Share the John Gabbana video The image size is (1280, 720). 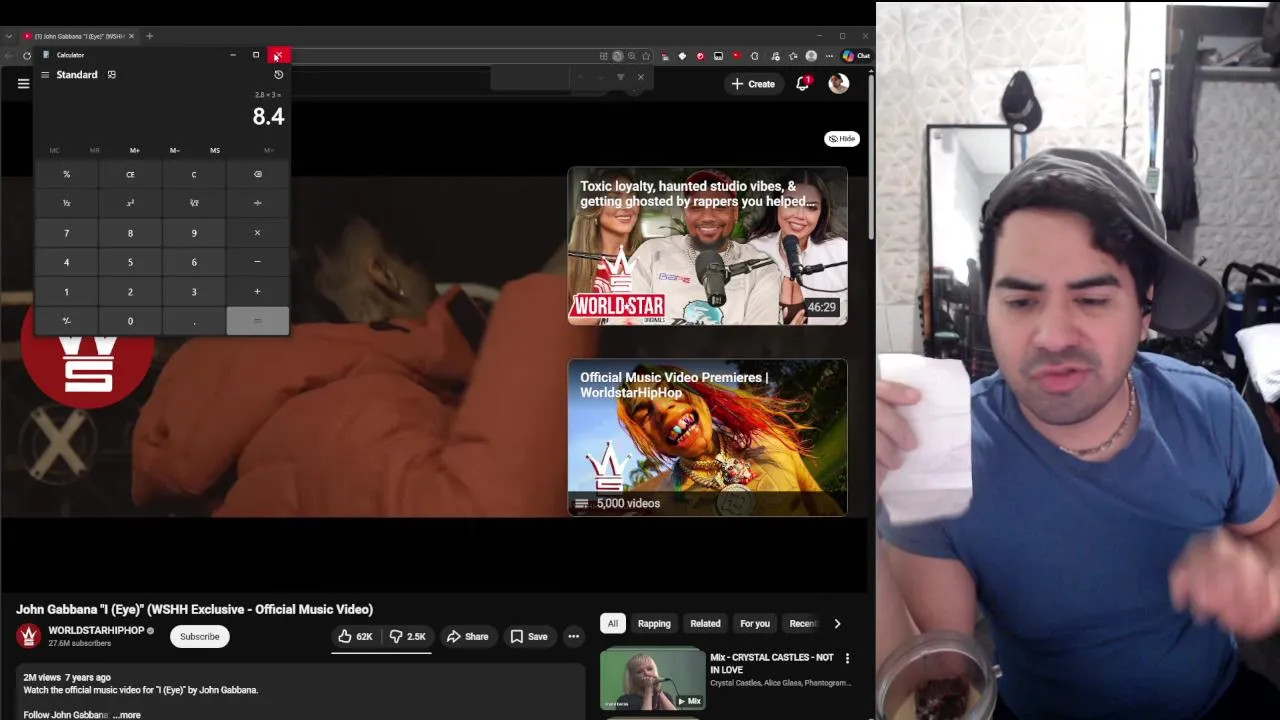(467, 636)
